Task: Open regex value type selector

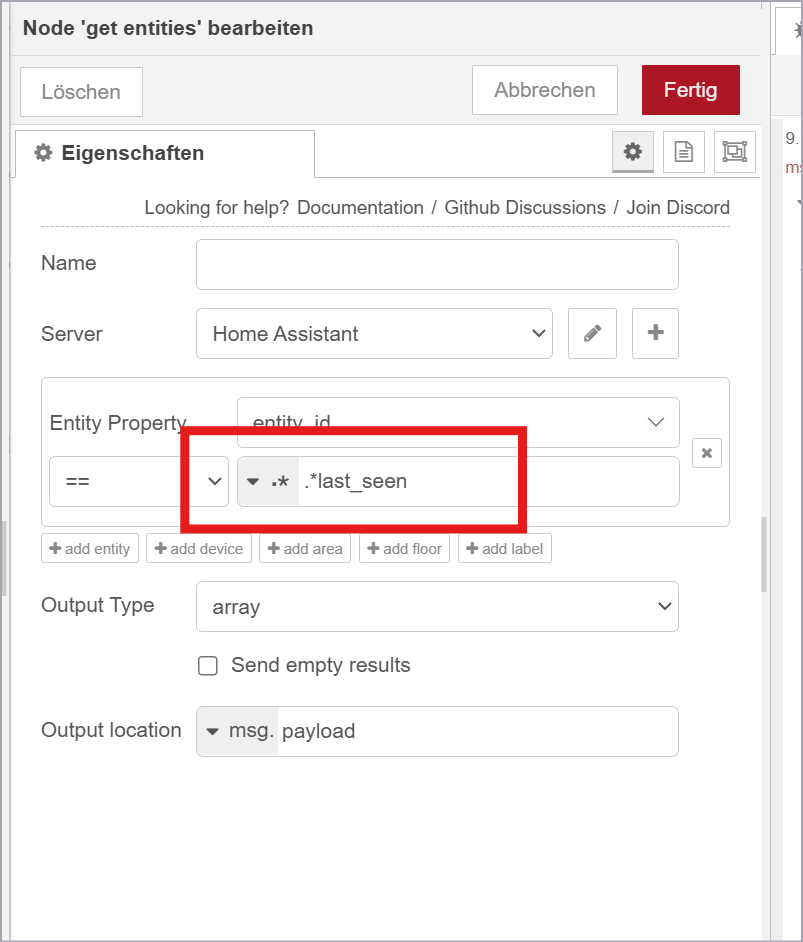Action: coord(268,481)
